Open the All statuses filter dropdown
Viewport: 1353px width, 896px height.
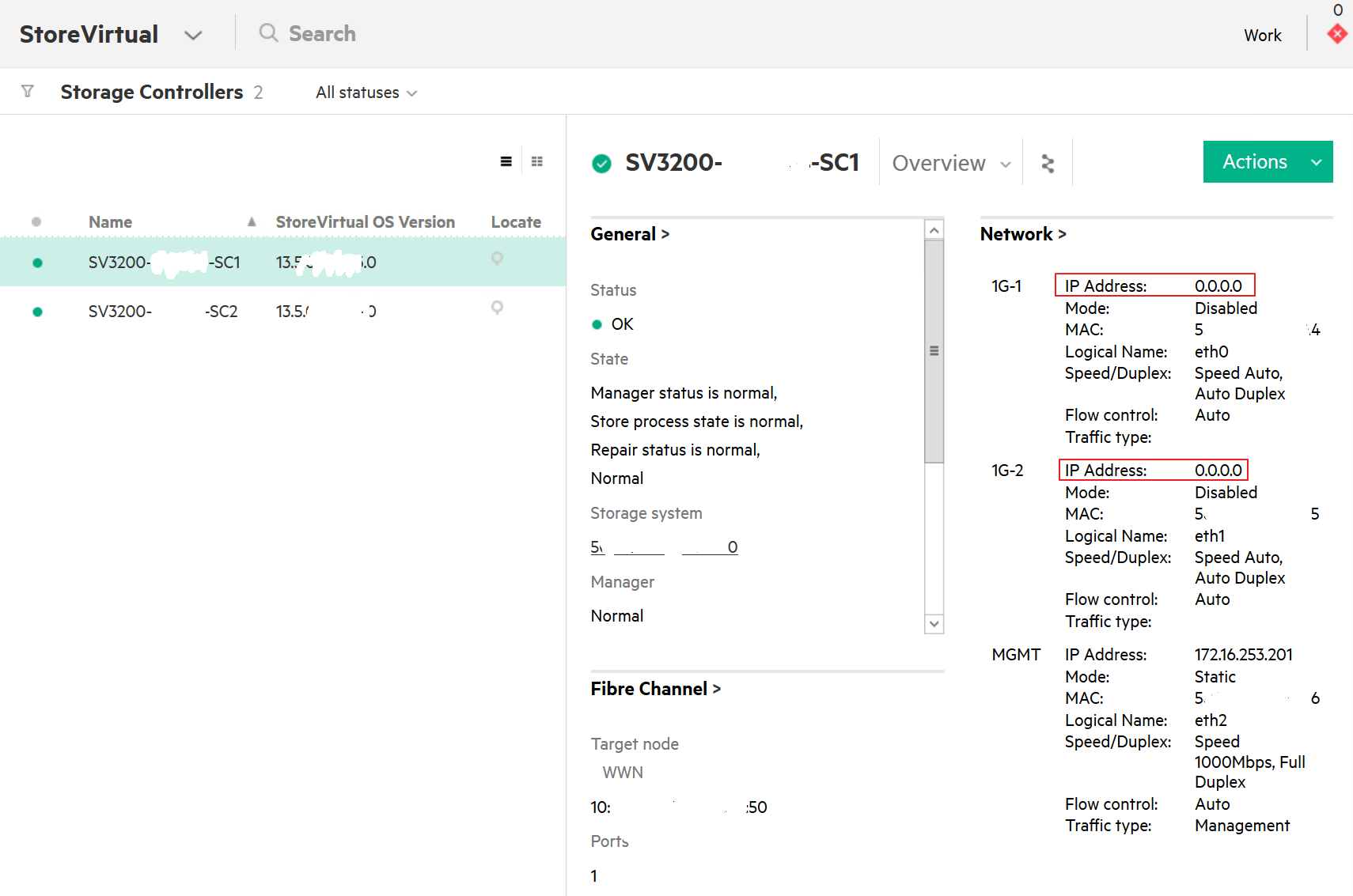pos(366,93)
